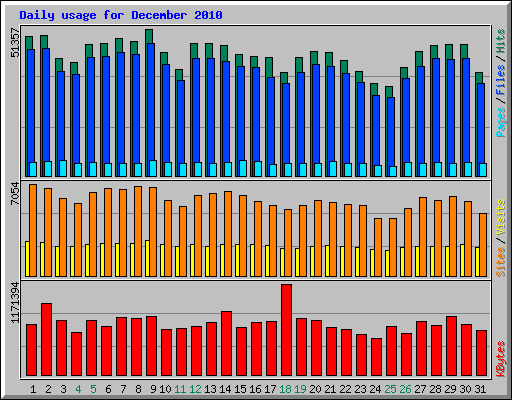This screenshot has width=512, height=400.
Task: Click the cyan Pages bar for day 25
Action: coord(393,171)
